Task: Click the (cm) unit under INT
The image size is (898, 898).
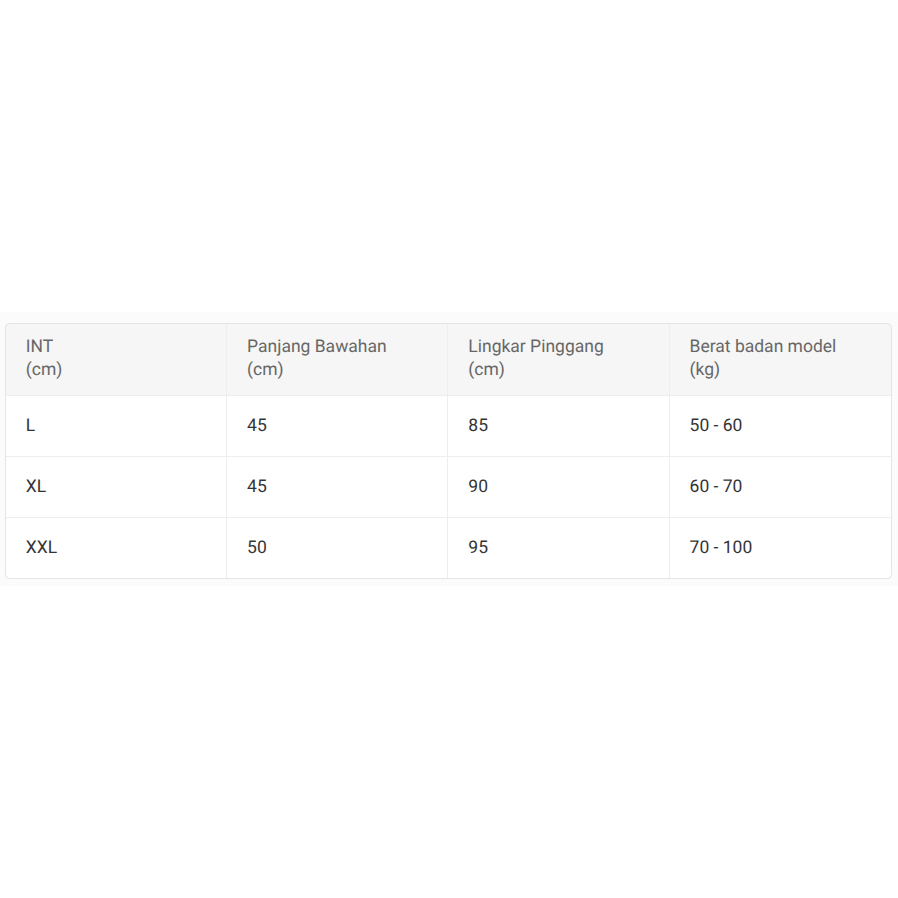Action: click(44, 369)
